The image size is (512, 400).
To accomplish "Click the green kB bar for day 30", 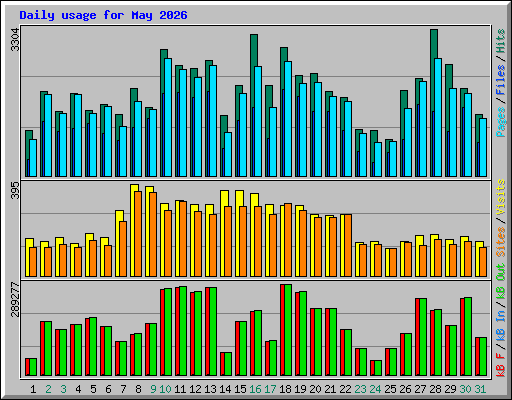I will tap(468, 336).
